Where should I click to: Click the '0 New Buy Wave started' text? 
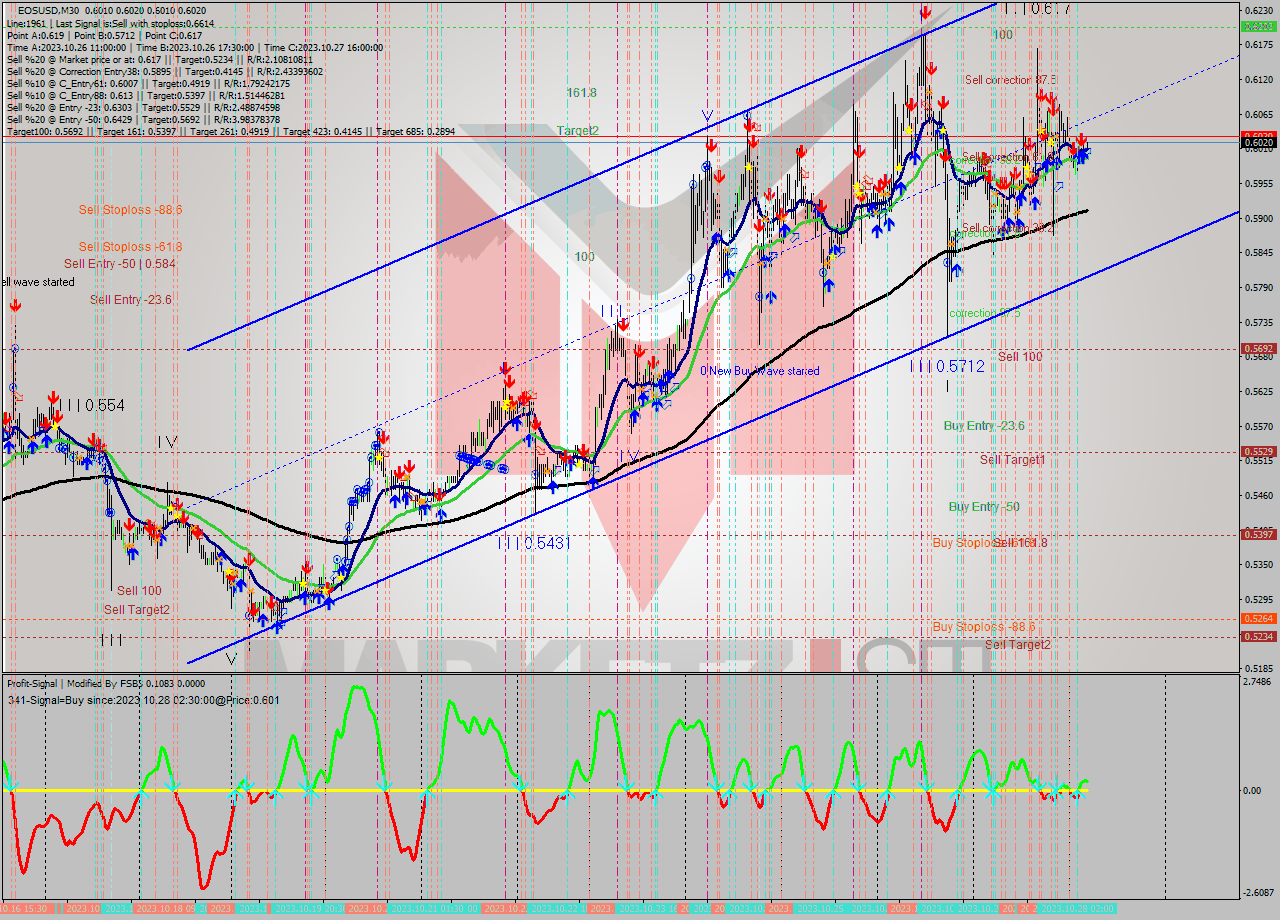(759, 371)
